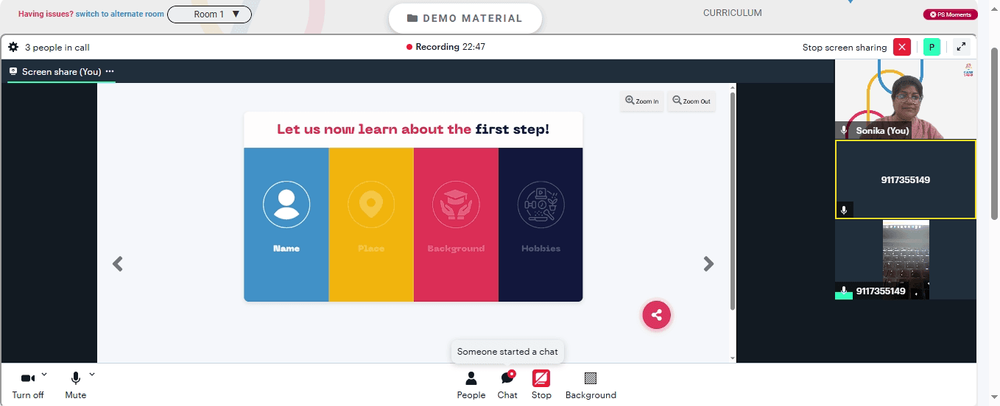Click the red stop screen sharing X button
This screenshot has width=1000, height=406.
[x=901, y=47]
